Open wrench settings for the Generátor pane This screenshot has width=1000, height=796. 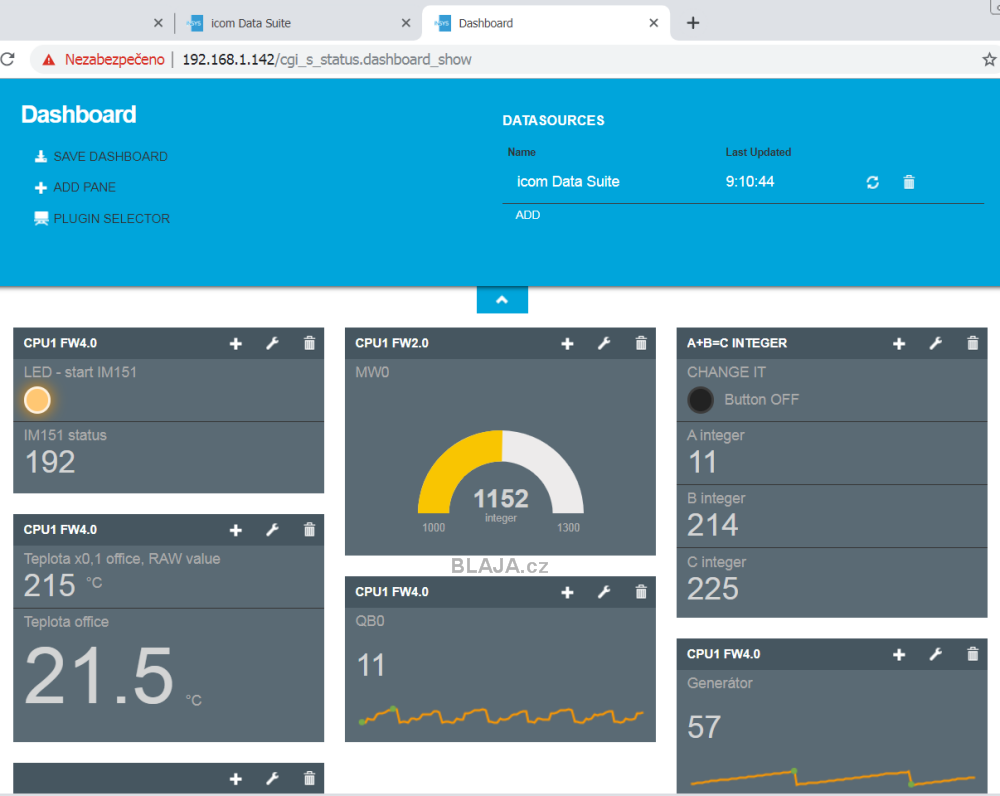[936, 654]
